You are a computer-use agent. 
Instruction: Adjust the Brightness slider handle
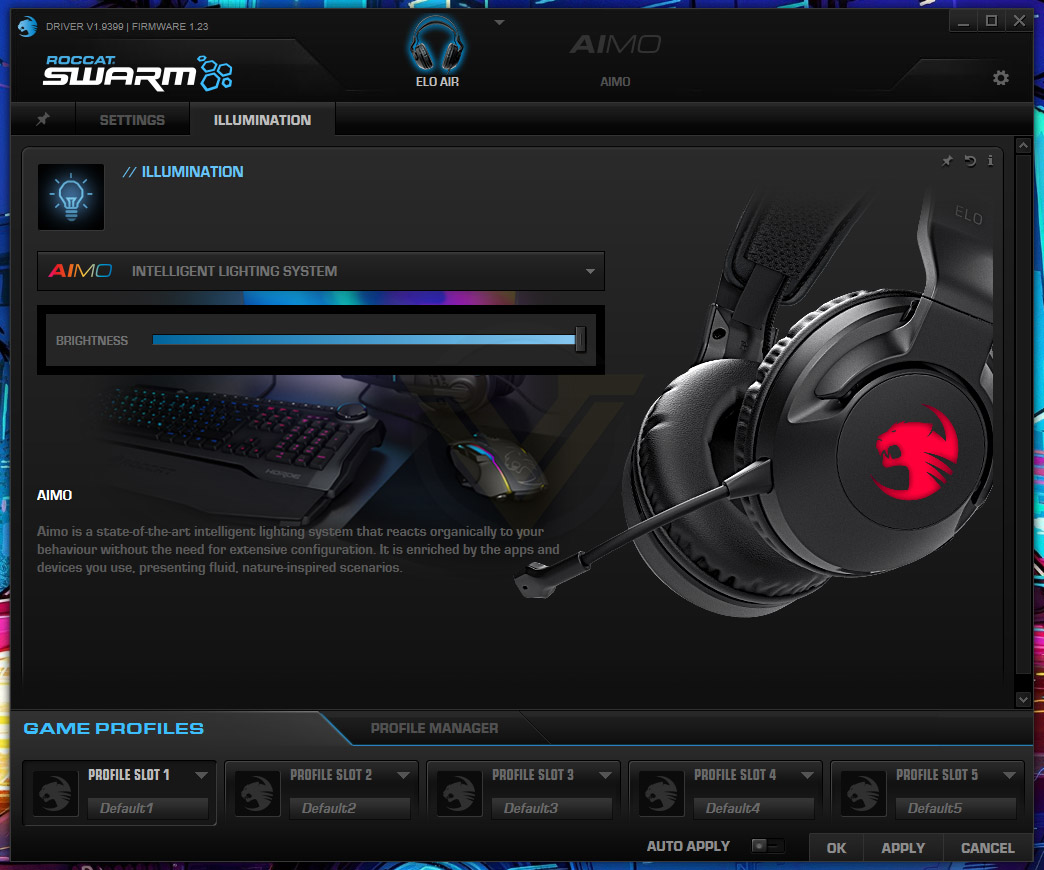pyautogui.click(x=580, y=339)
